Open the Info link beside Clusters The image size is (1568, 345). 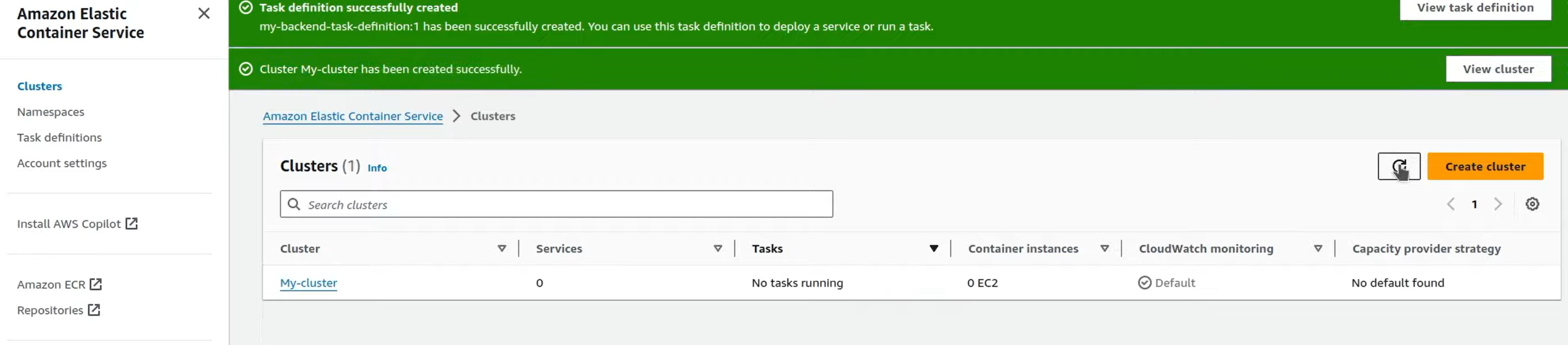[x=377, y=168]
